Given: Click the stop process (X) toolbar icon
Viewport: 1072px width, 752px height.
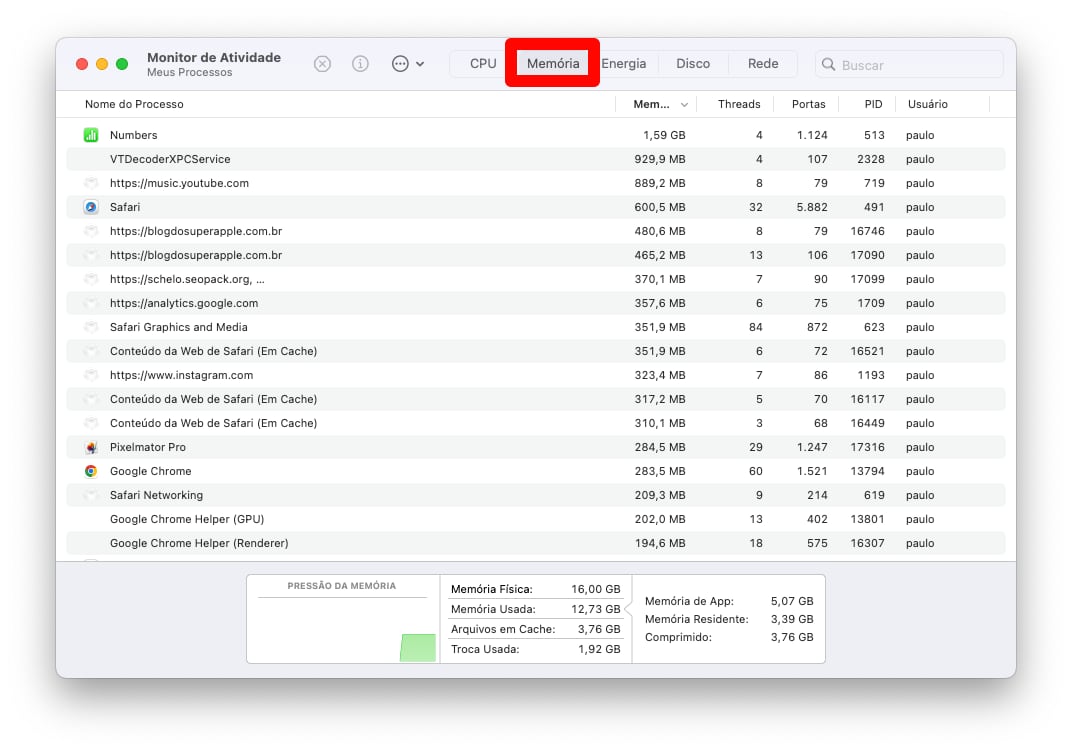Looking at the screenshot, I should [322, 64].
